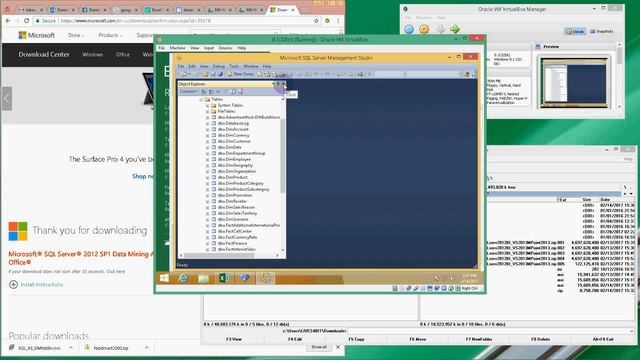640x360 pixels.
Task: Open File Explorer in the guest taskbar
Action: 203,278
